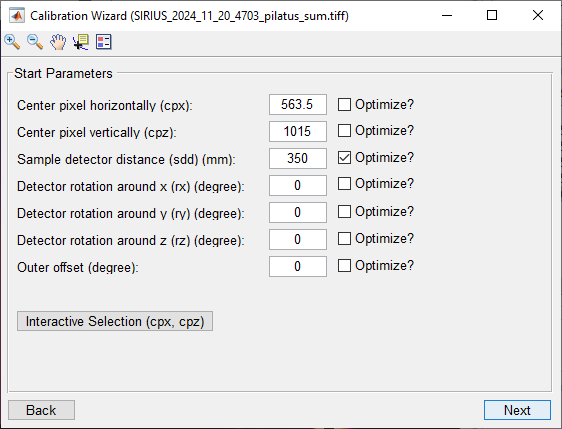
Task: Focus the cpz value field 1015
Action: coord(298,132)
